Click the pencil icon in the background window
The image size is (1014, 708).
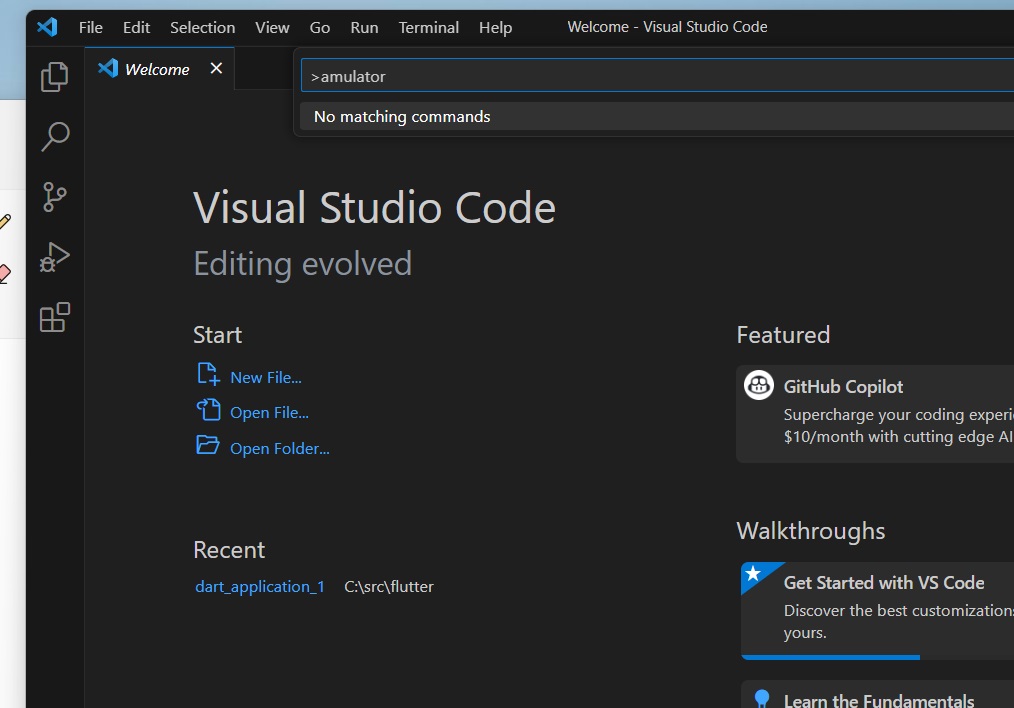[x=5, y=222]
